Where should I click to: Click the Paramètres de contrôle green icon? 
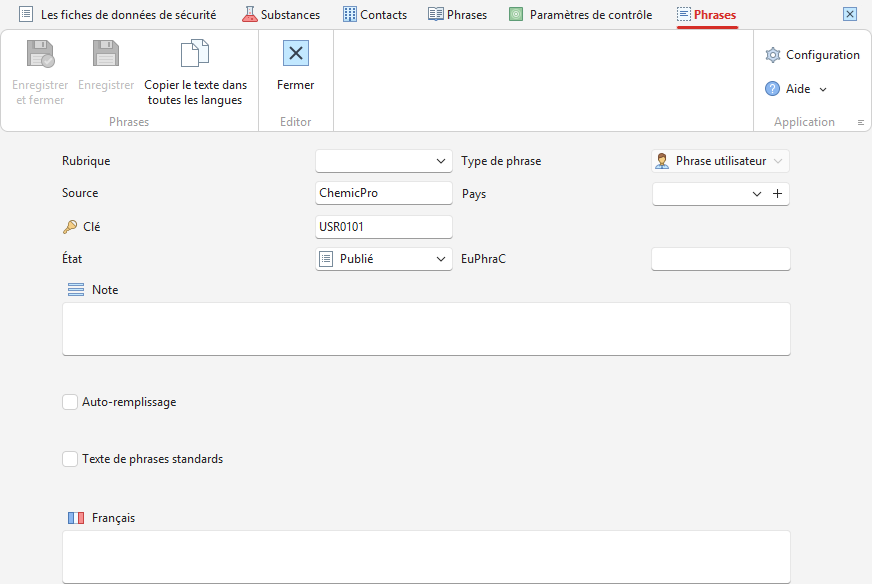click(x=516, y=14)
